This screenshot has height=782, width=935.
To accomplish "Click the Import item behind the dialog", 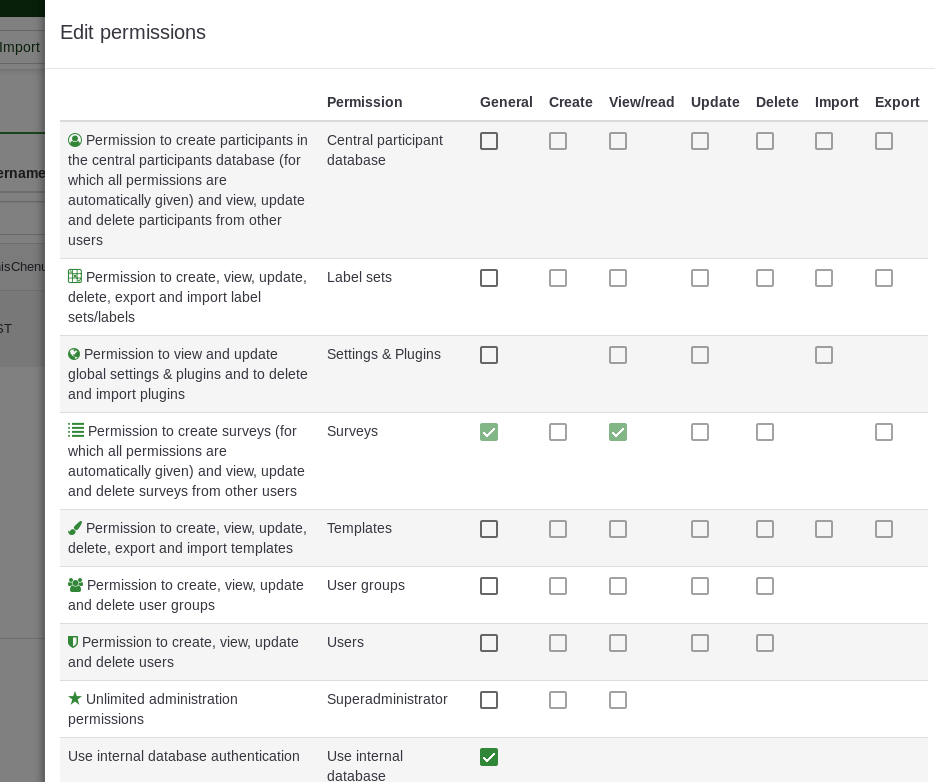I will (x=20, y=47).
